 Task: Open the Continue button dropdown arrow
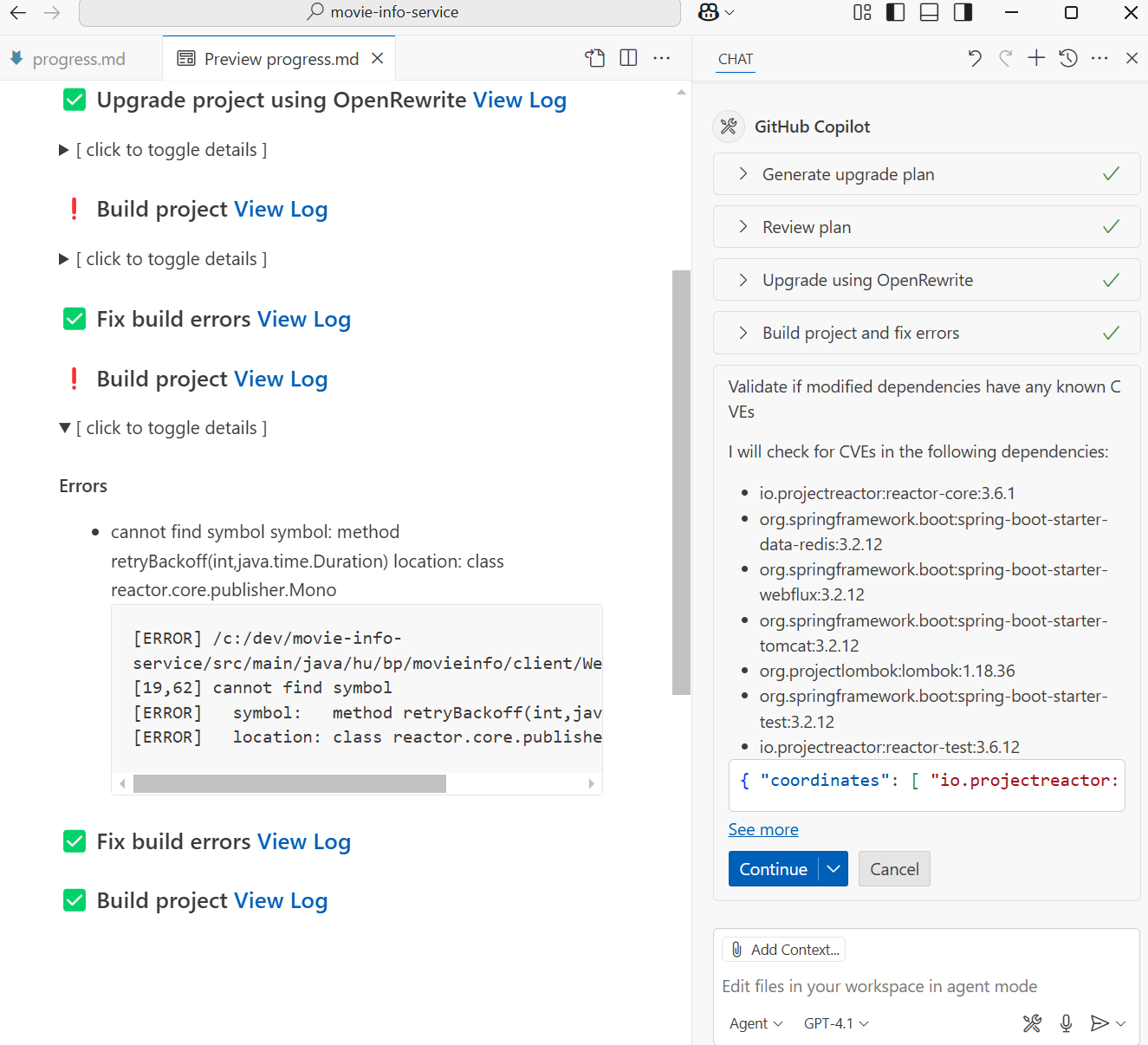[x=833, y=868]
